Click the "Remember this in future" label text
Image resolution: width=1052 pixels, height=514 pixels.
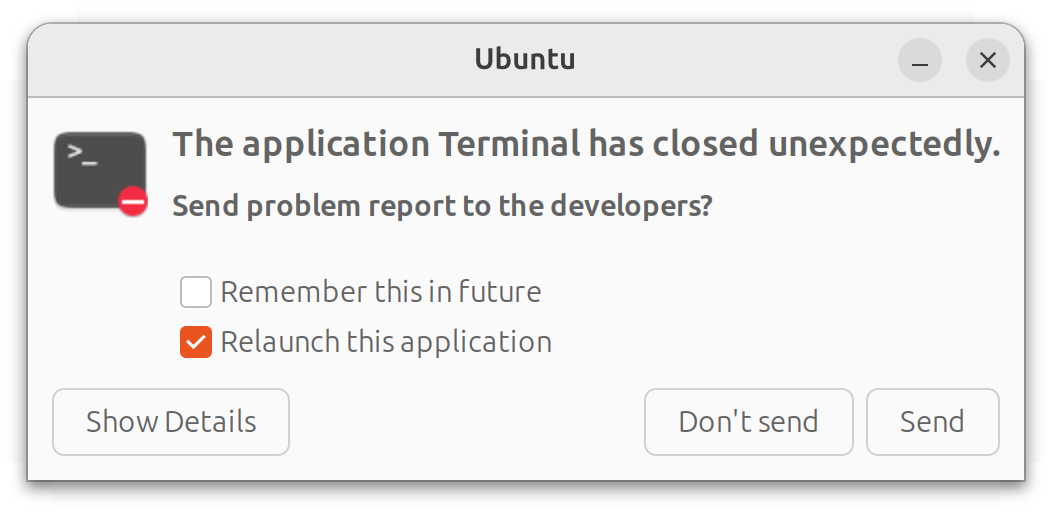[380, 292]
